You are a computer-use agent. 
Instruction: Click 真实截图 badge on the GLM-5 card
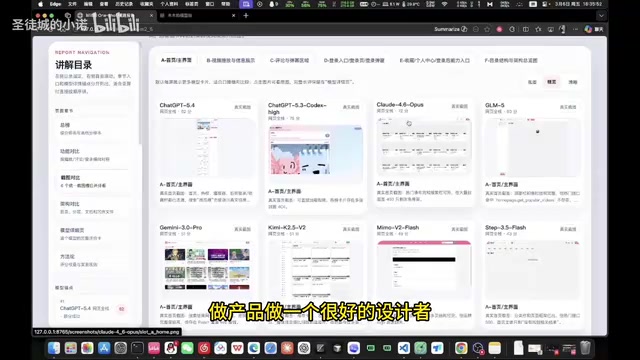[x=568, y=107]
